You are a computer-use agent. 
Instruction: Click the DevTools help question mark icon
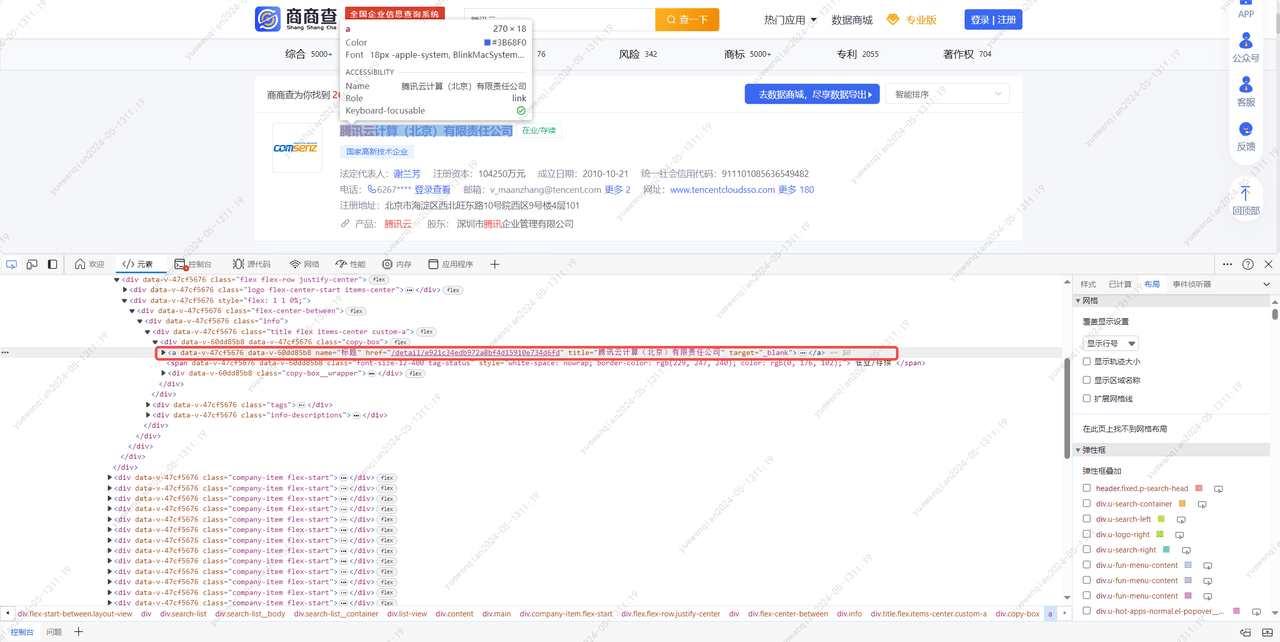click(1248, 264)
